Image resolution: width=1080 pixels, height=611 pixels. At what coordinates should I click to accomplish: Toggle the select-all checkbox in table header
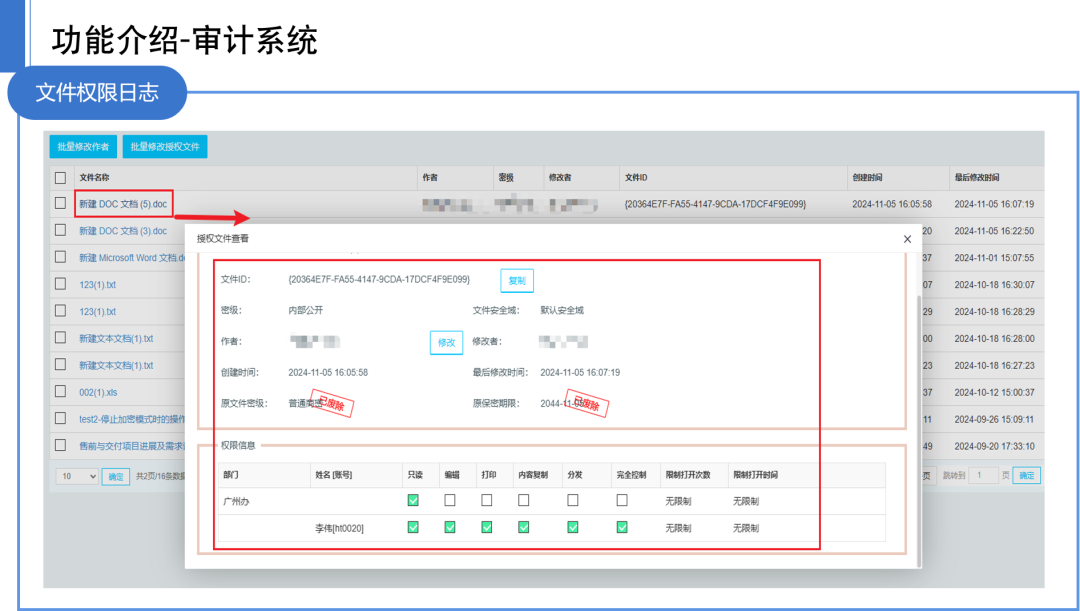coord(61,178)
